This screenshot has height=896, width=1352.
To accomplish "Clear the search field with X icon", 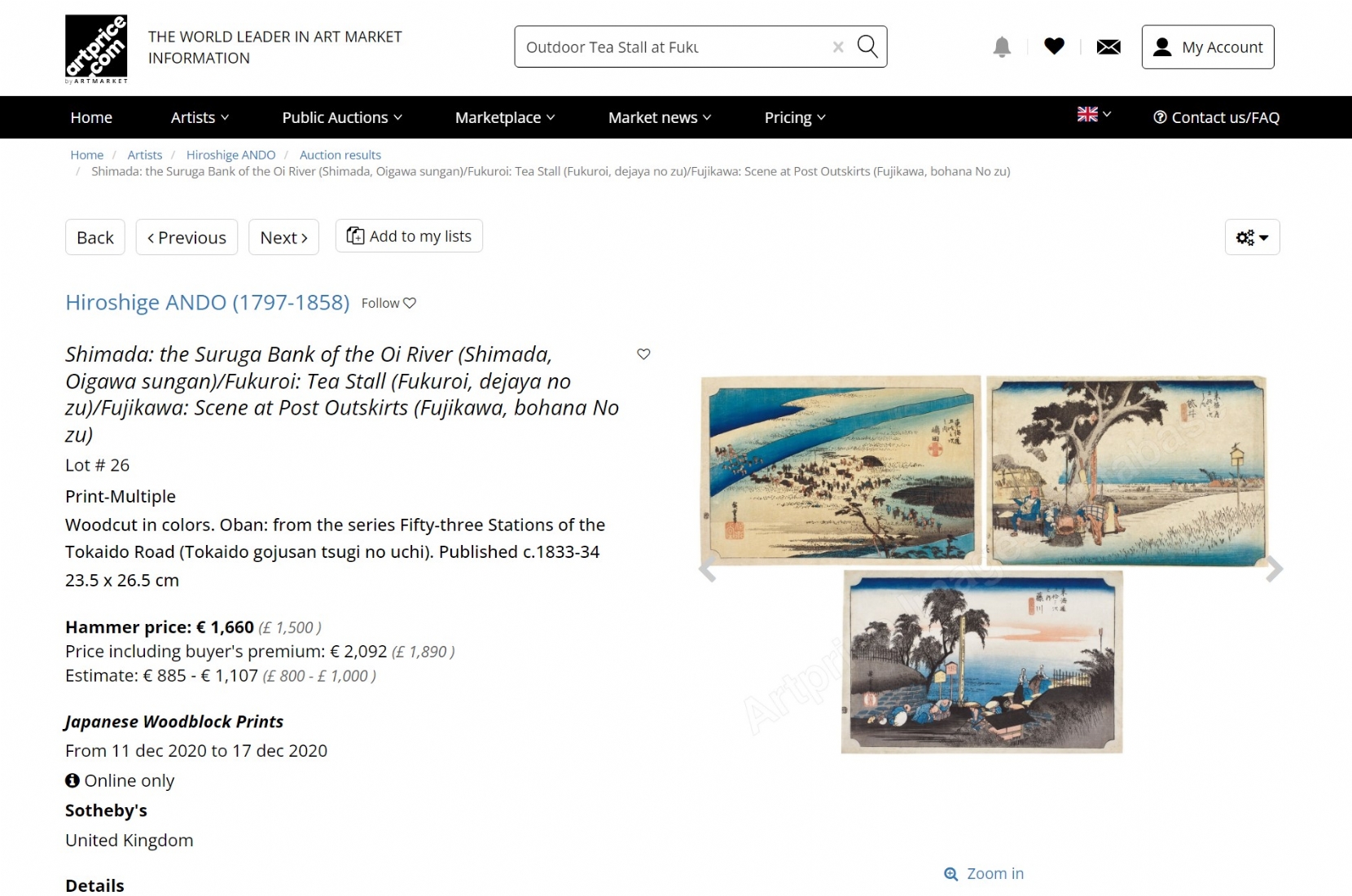I will coord(837,47).
